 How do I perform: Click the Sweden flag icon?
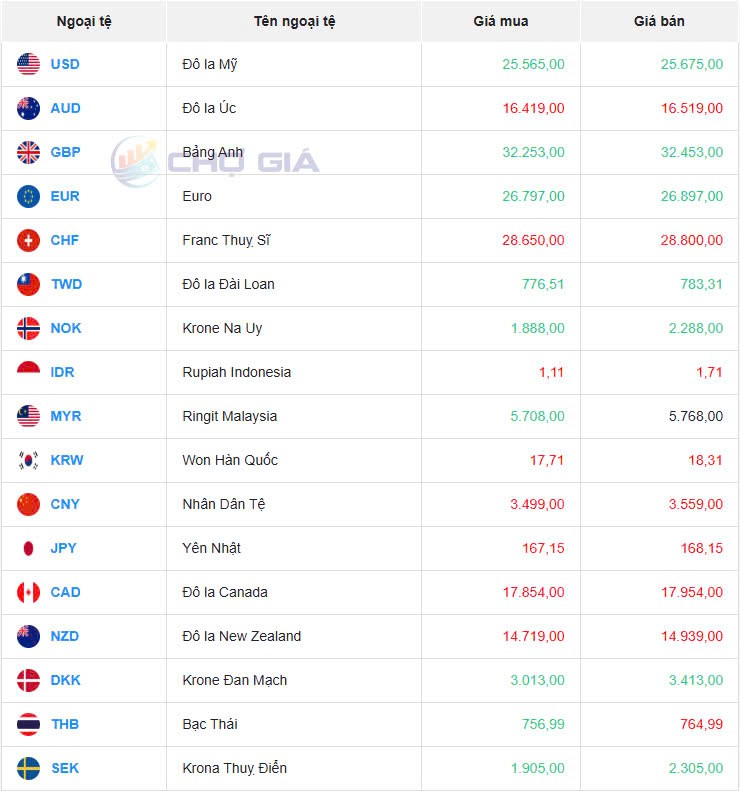tap(28, 768)
